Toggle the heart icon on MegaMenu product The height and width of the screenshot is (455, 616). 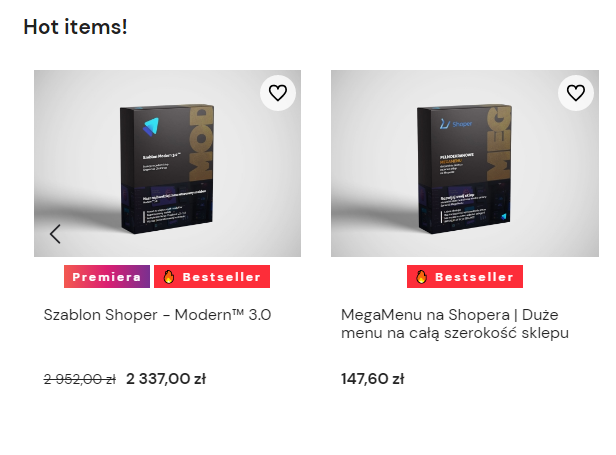(x=576, y=93)
